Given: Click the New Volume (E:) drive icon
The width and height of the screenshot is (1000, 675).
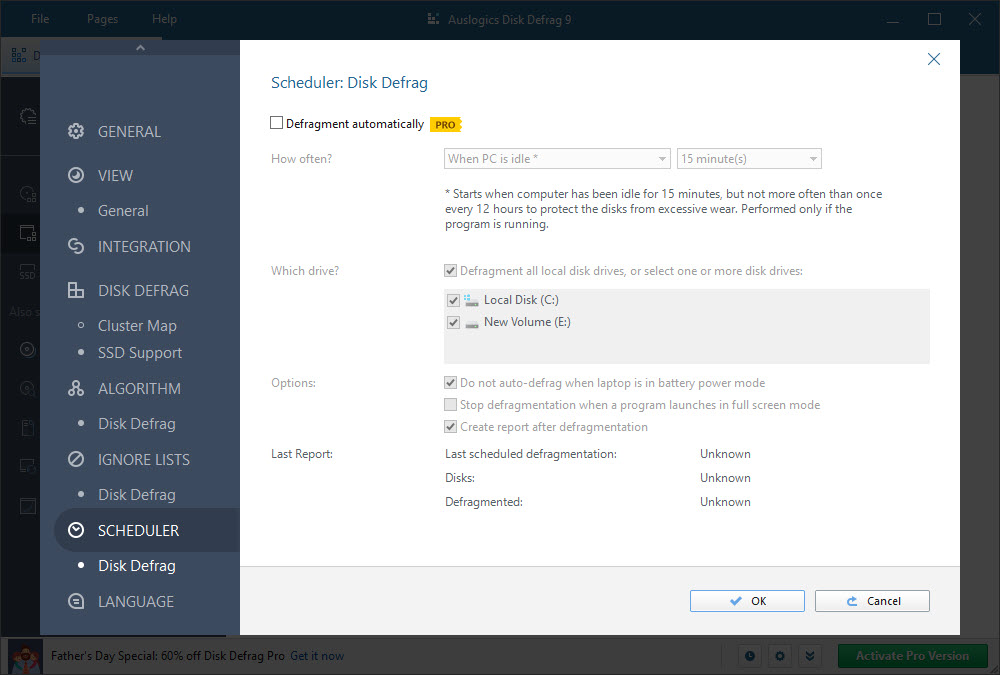Looking at the screenshot, I should pos(471,324).
